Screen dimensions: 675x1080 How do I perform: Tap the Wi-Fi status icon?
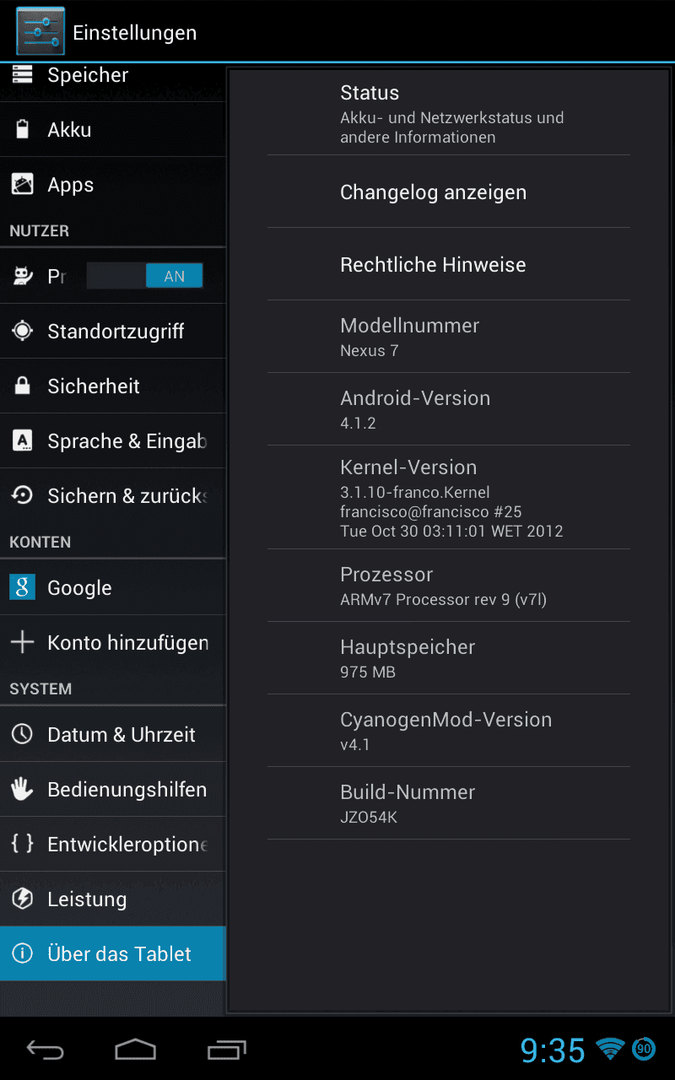[610, 1049]
